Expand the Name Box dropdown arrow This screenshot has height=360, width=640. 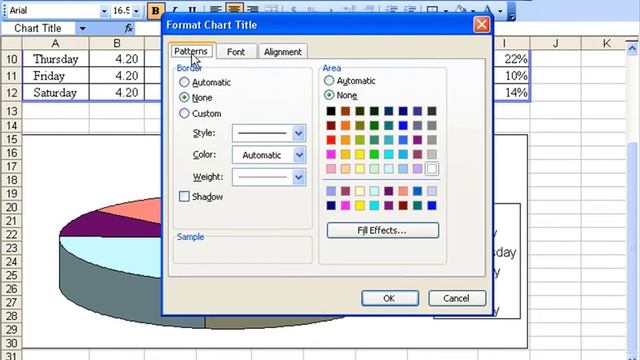pyautogui.click(x=82, y=28)
